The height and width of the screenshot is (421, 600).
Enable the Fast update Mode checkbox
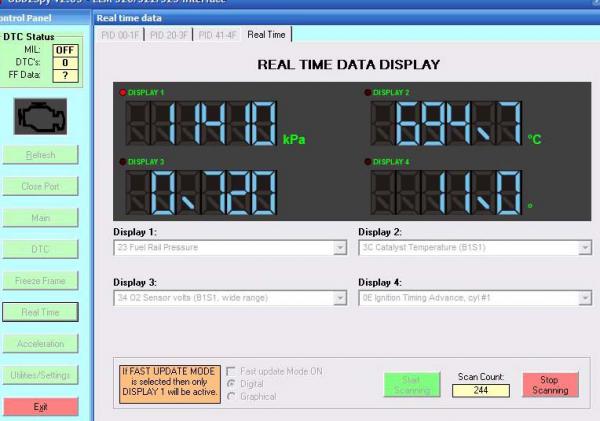click(x=232, y=370)
